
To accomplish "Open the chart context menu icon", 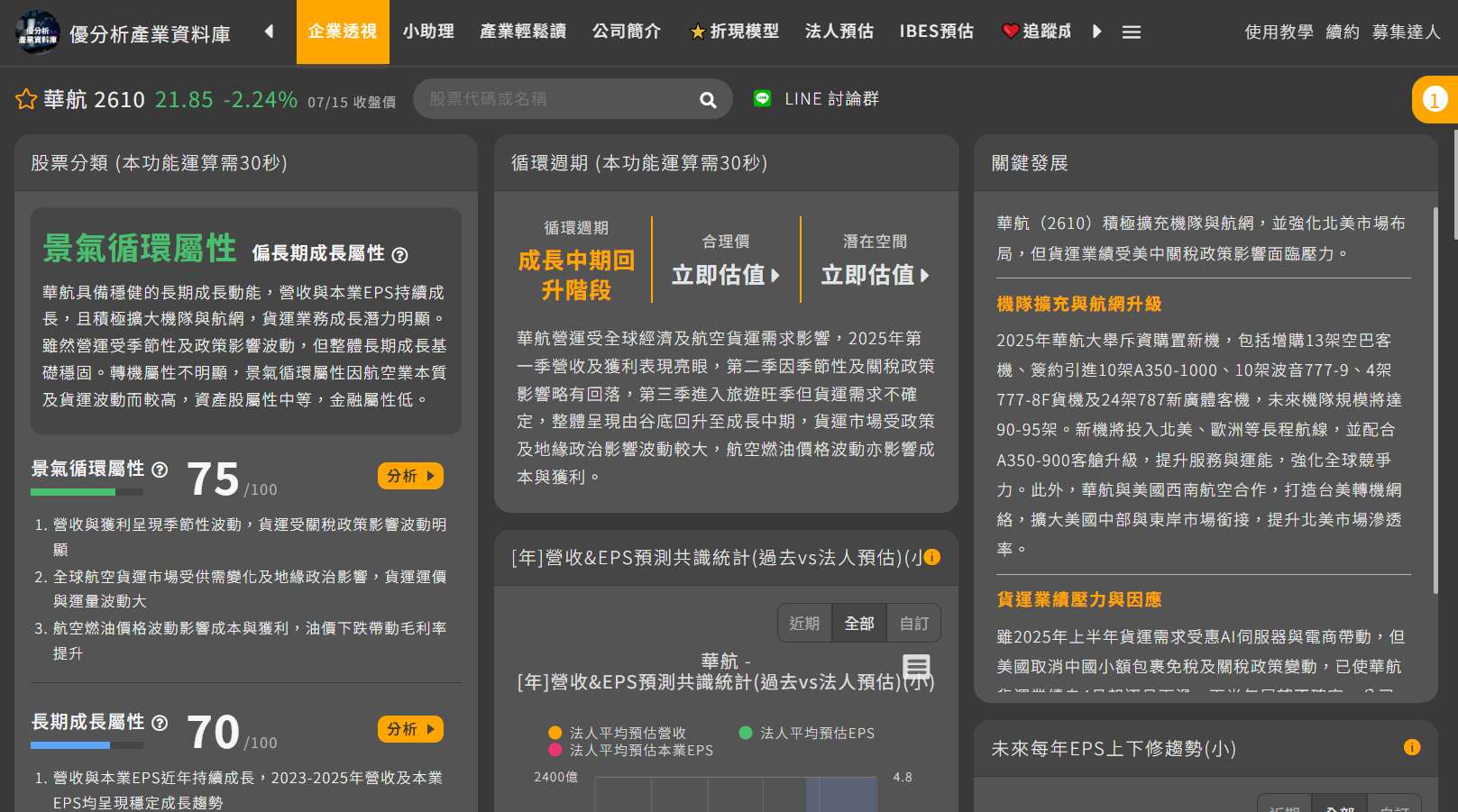I will point(916,667).
